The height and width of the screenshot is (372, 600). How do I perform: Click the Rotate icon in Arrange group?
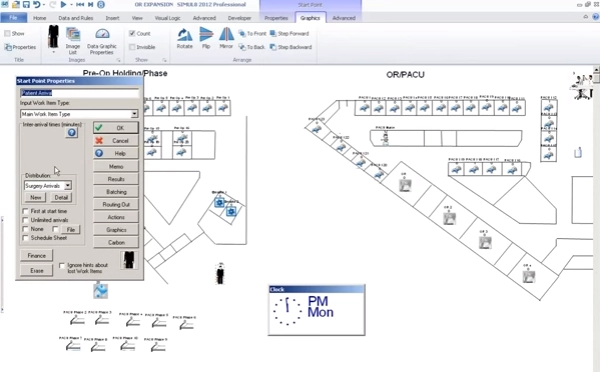coord(184,38)
